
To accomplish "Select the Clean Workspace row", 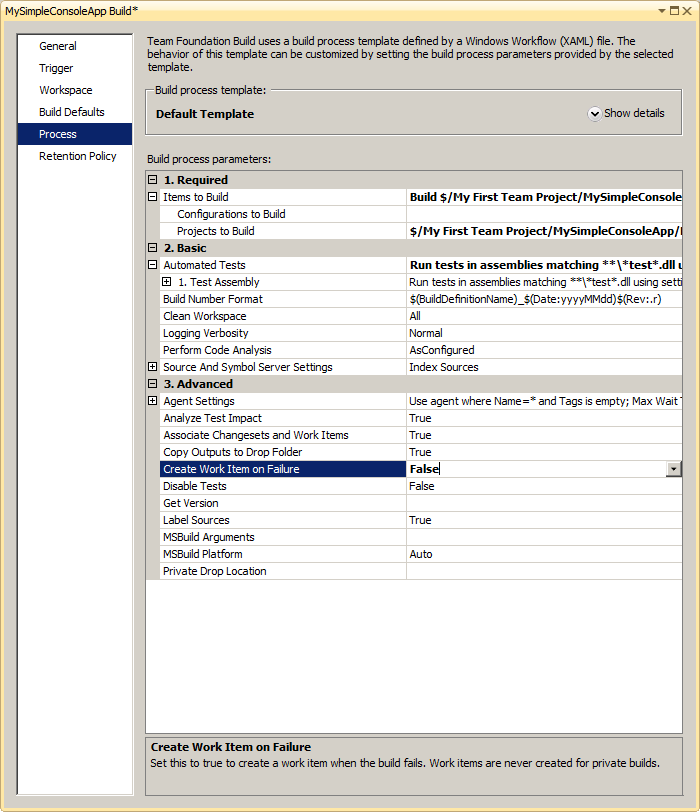I will [283, 316].
